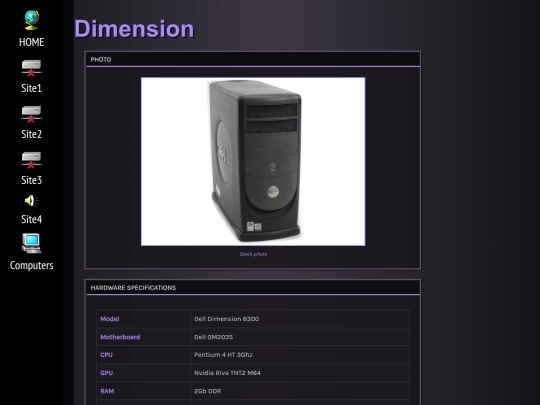Select the 'Model' row label
Viewport: 540px width, 405px height.
point(110,319)
